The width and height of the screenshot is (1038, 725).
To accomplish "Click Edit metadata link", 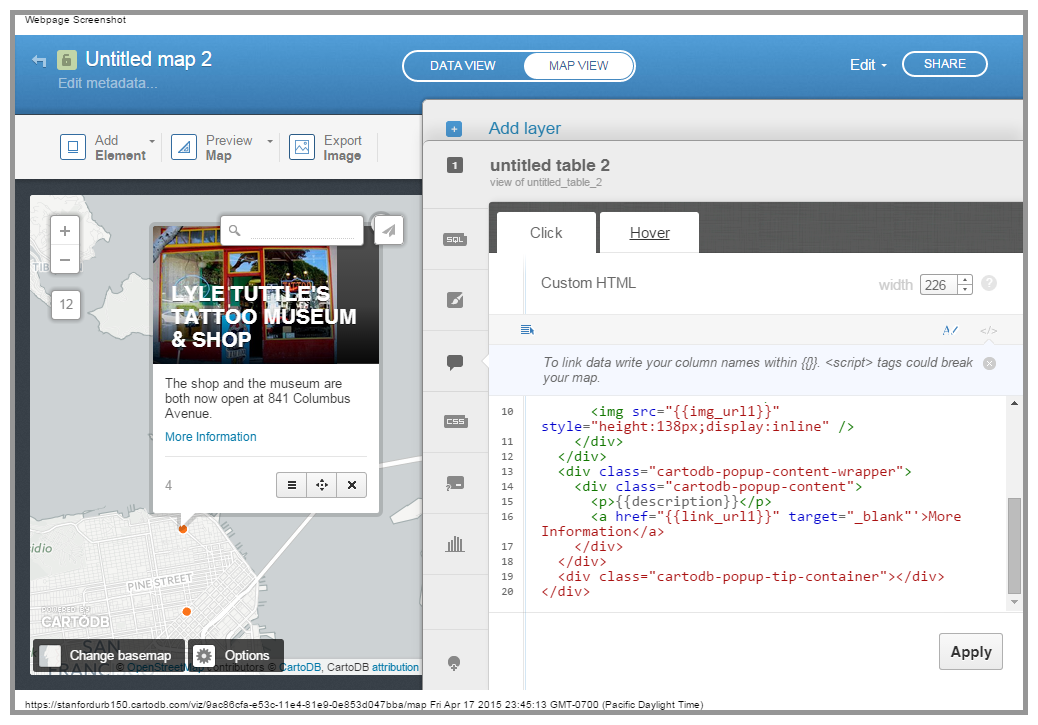I will click(107, 83).
